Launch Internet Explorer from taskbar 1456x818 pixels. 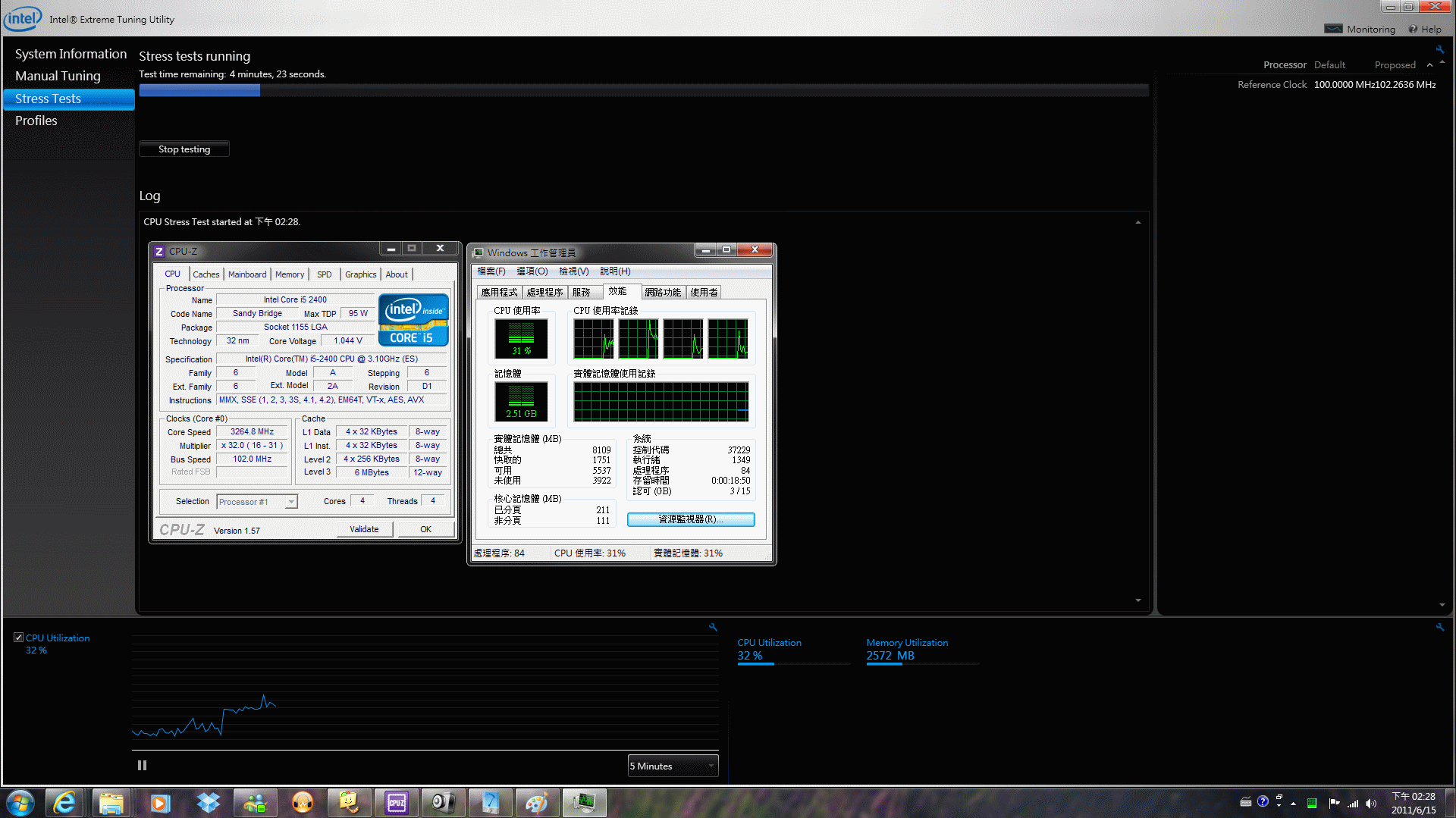tap(64, 803)
